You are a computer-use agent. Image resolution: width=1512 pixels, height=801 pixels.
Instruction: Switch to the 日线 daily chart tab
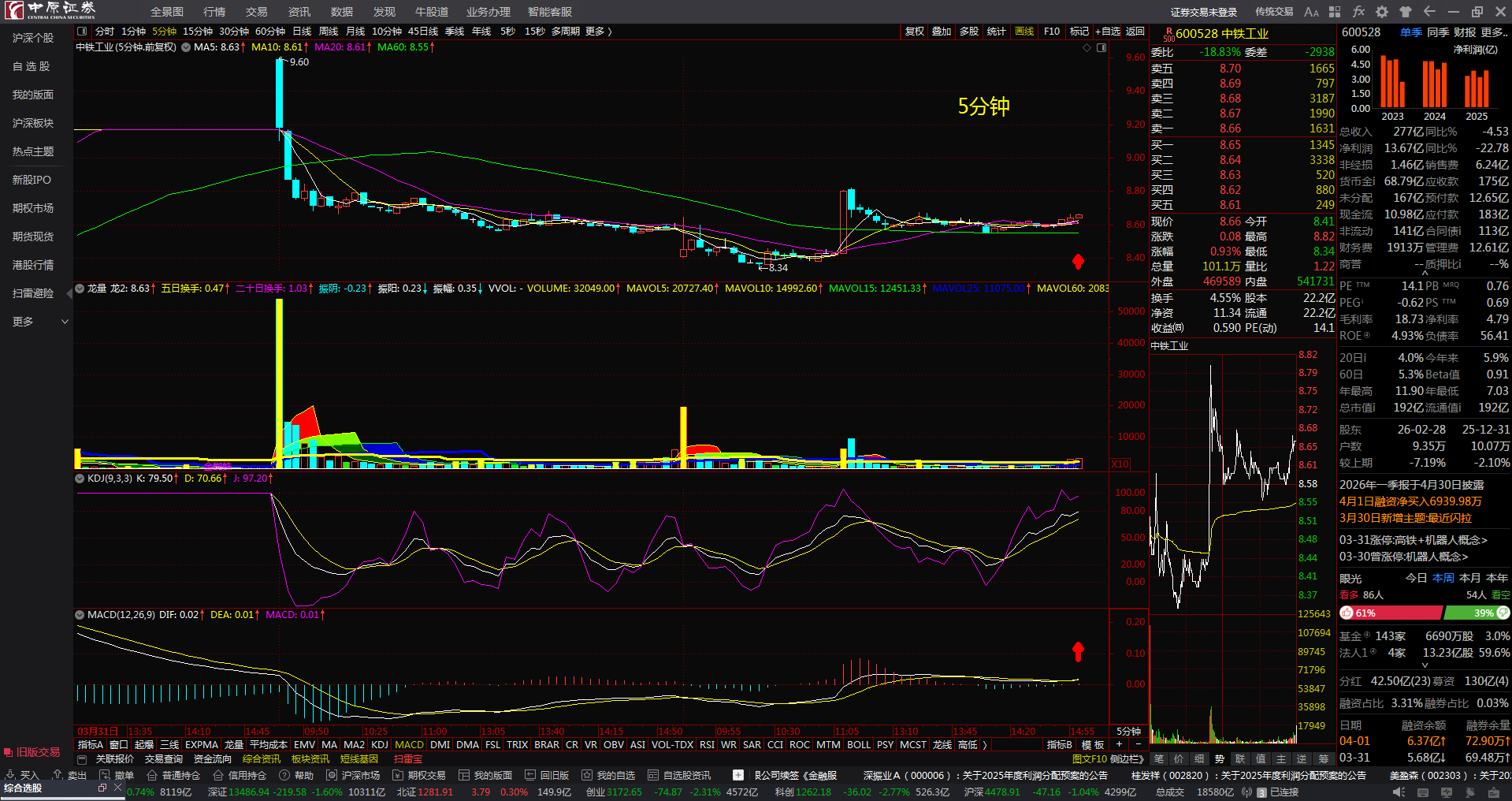302,32
